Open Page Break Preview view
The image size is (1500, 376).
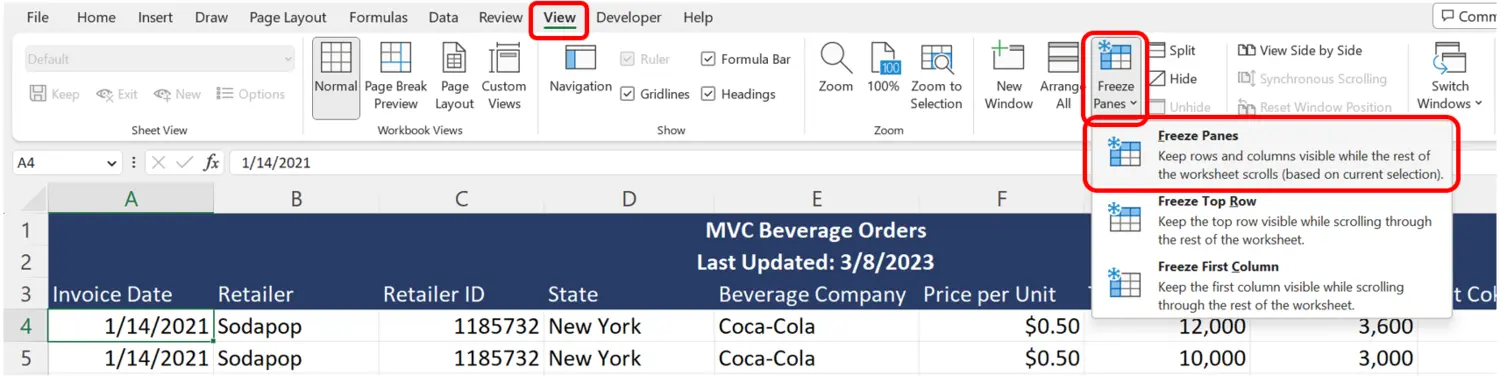(396, 78)
